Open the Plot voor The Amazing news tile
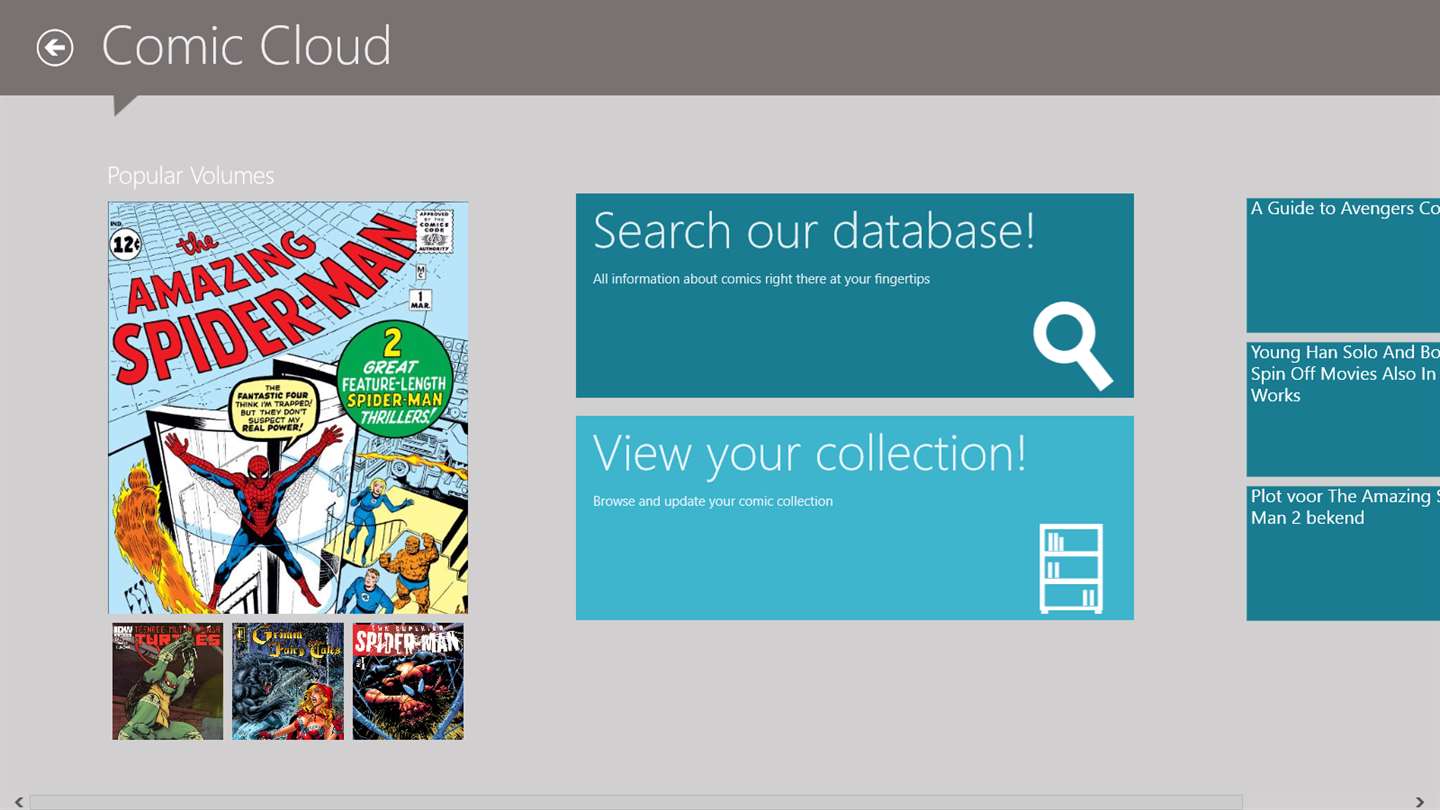 pos(1343,553)
